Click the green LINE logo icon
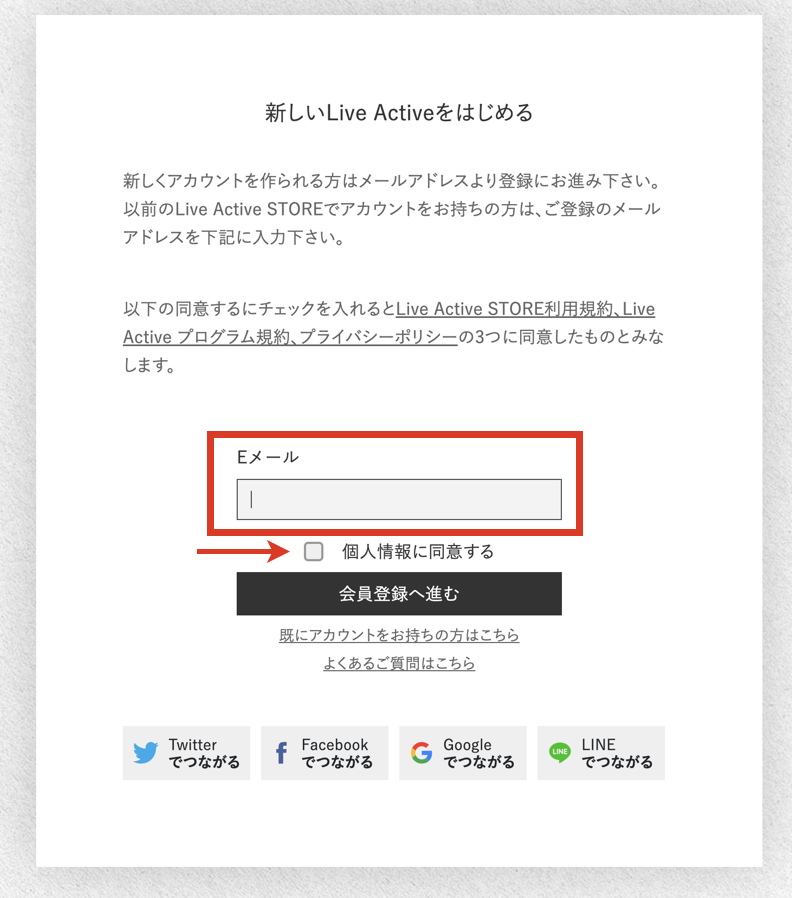Image resolution: width=792 pixels, height=898 pixels. 559,752
